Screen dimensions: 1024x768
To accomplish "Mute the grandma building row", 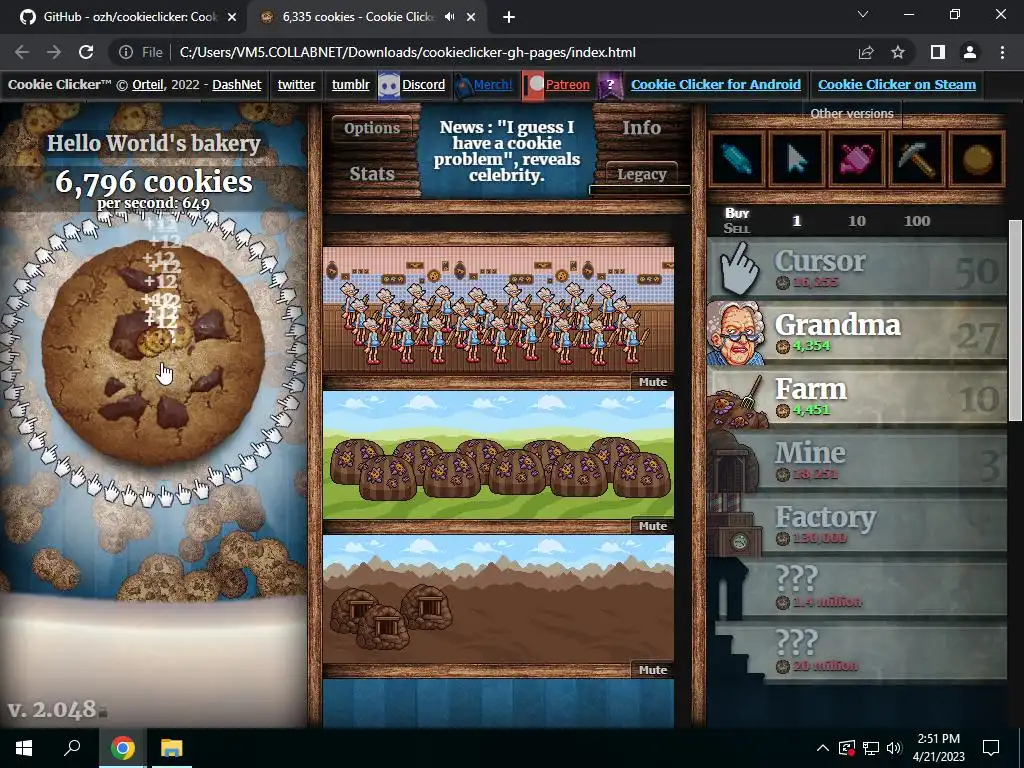I will [x=652, y=382].
